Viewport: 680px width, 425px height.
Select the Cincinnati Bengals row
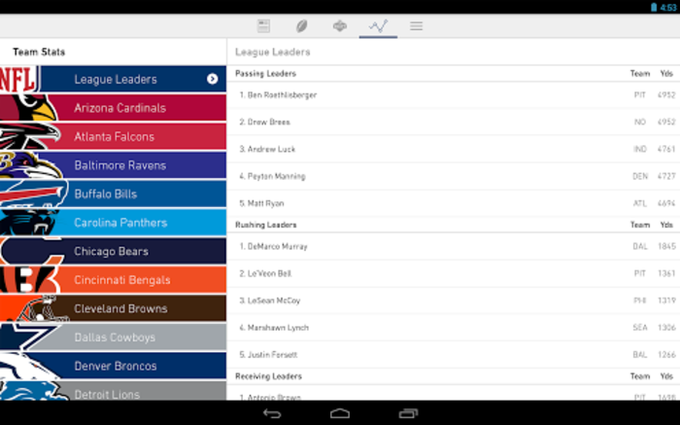point(113,279)
